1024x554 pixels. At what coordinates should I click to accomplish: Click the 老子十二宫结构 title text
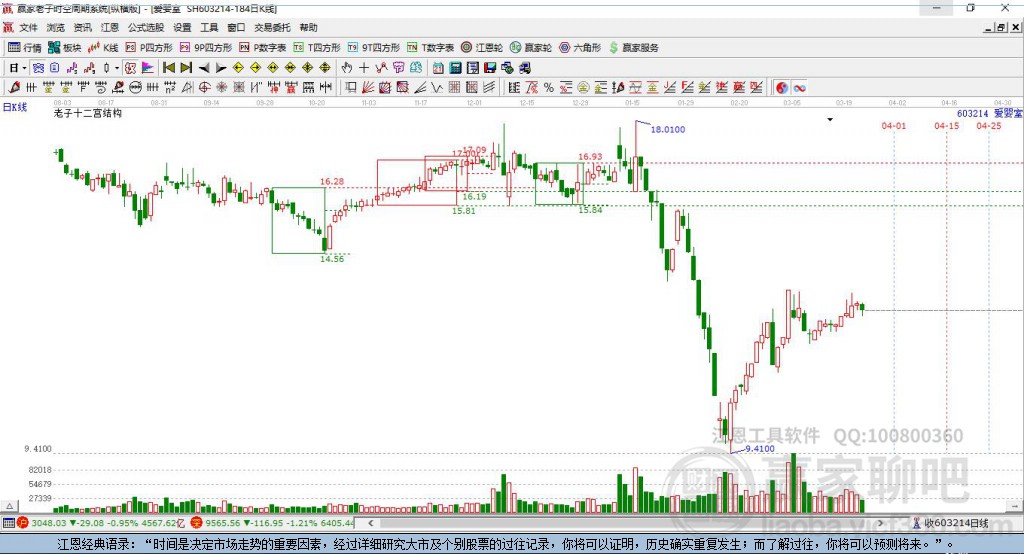(88, 113)
